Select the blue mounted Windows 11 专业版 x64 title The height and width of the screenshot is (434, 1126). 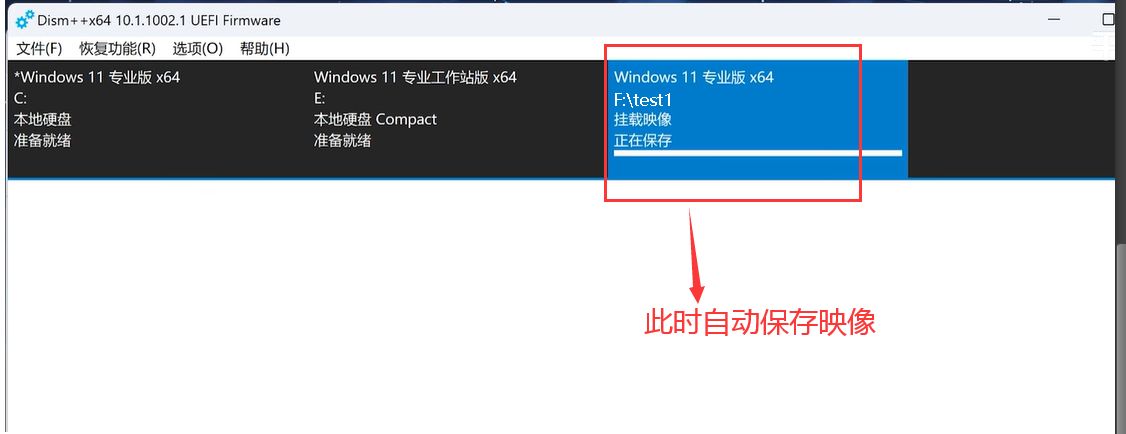tap(694, 77)
